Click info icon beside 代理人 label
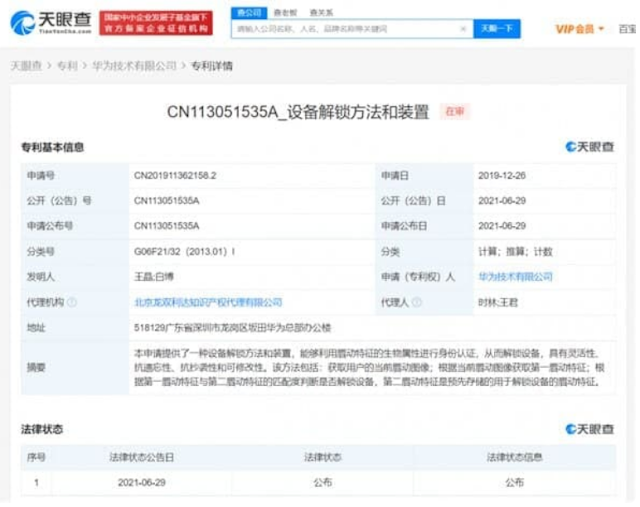 coord(417,302)
